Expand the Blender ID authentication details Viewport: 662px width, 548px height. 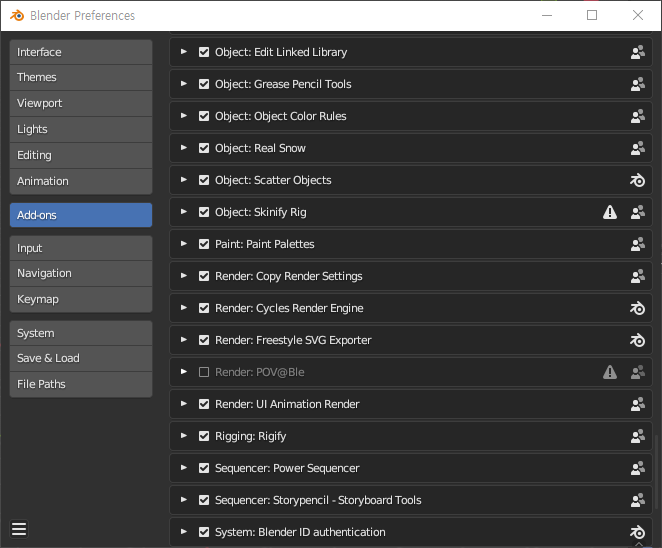(184, 532)
